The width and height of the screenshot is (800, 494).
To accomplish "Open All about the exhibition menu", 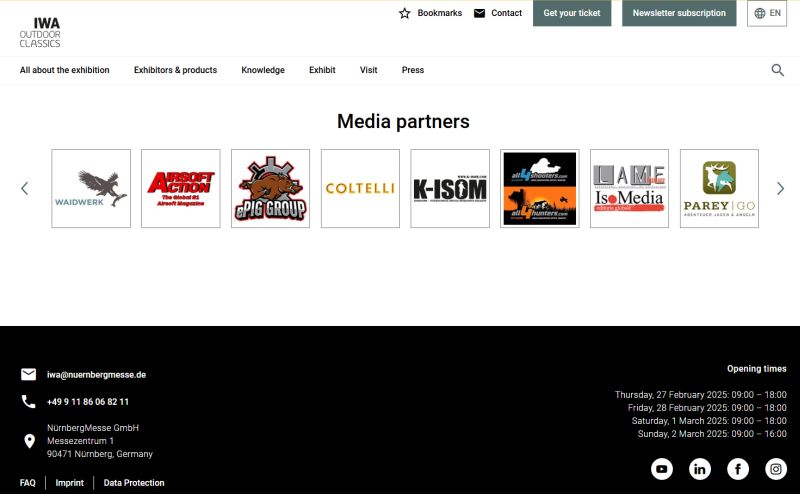I will [64, 70].
